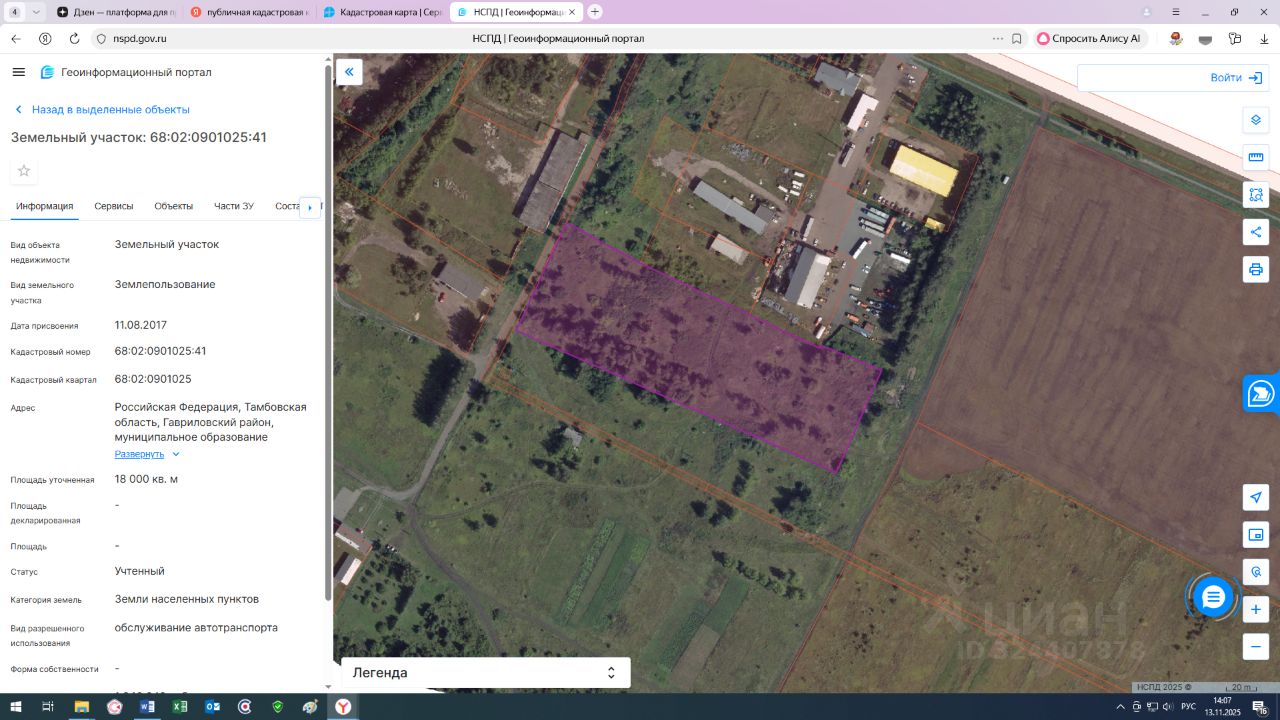Click Земли населенных пунктов value
1280x720 pixels.
[187, 599]
